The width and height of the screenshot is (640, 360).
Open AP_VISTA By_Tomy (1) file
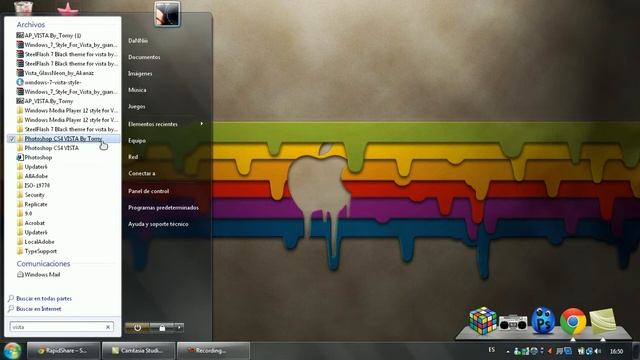coord(49,36)
